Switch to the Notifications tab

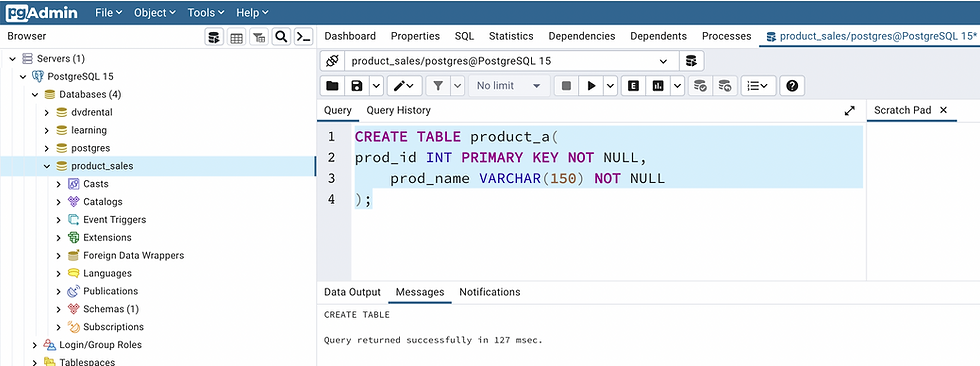pyautogui.click(x=489, y=292)
